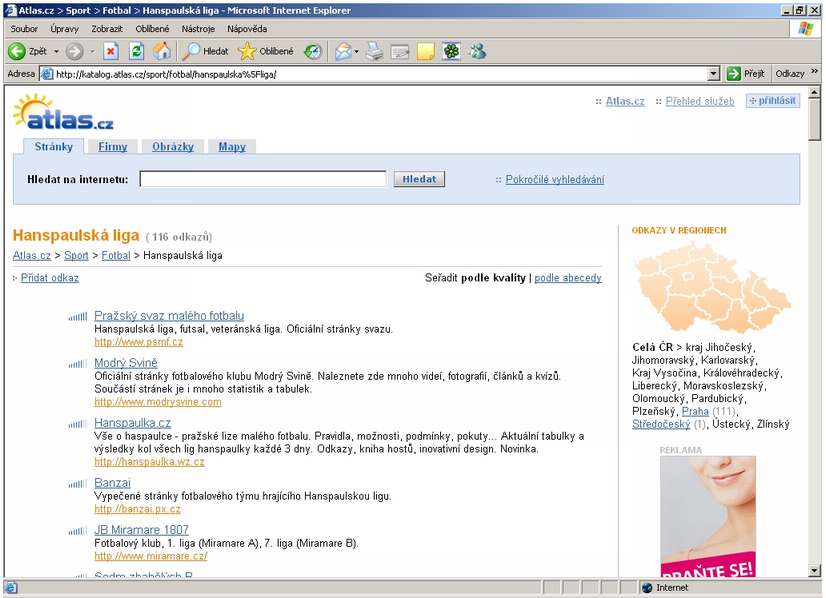Viewport: 826px width, 598px height.
Task: Open the Hanspaulka.cz result title
Action: [x=132, y=423]
